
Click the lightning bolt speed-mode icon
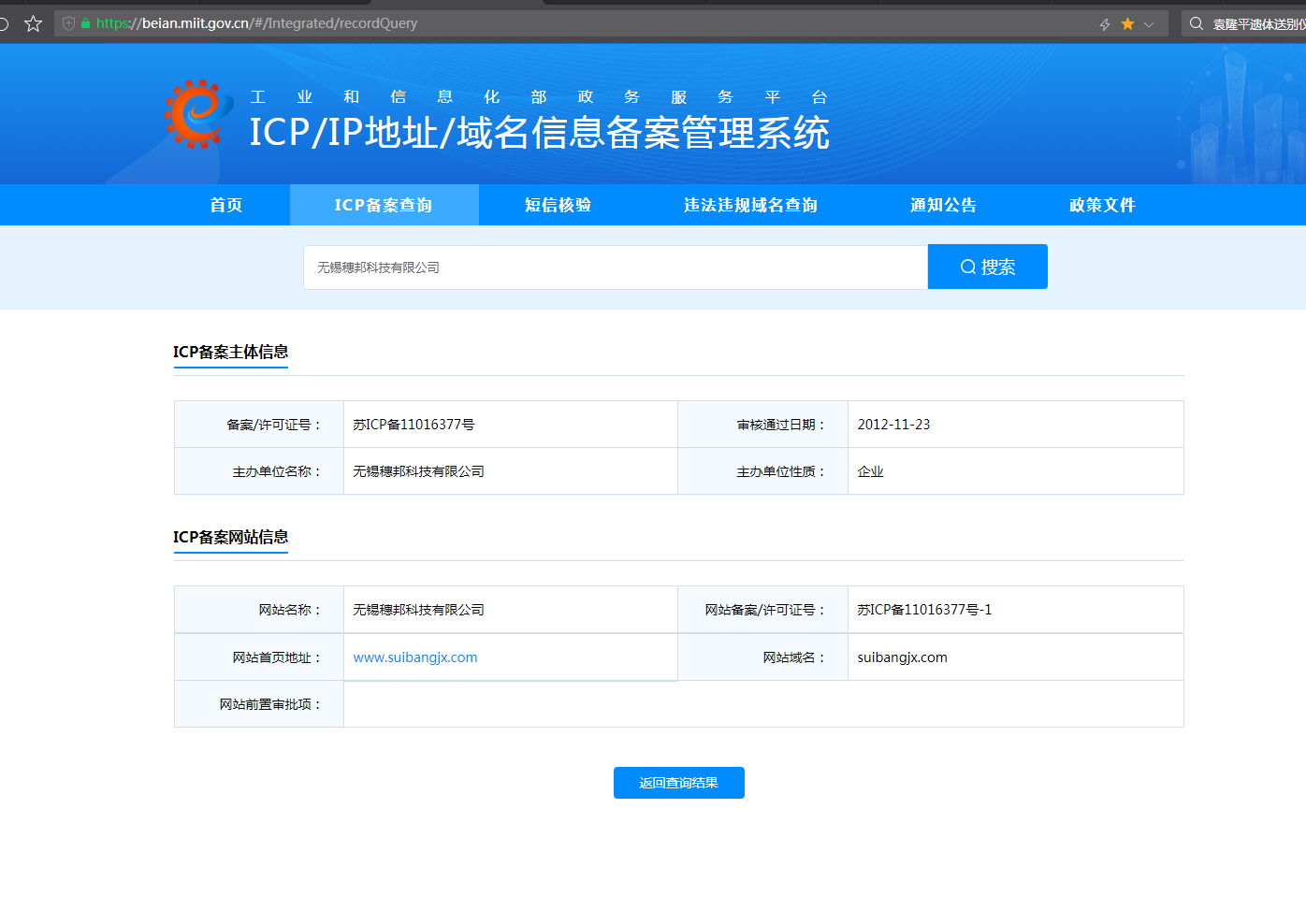(x=1105, y=24)
